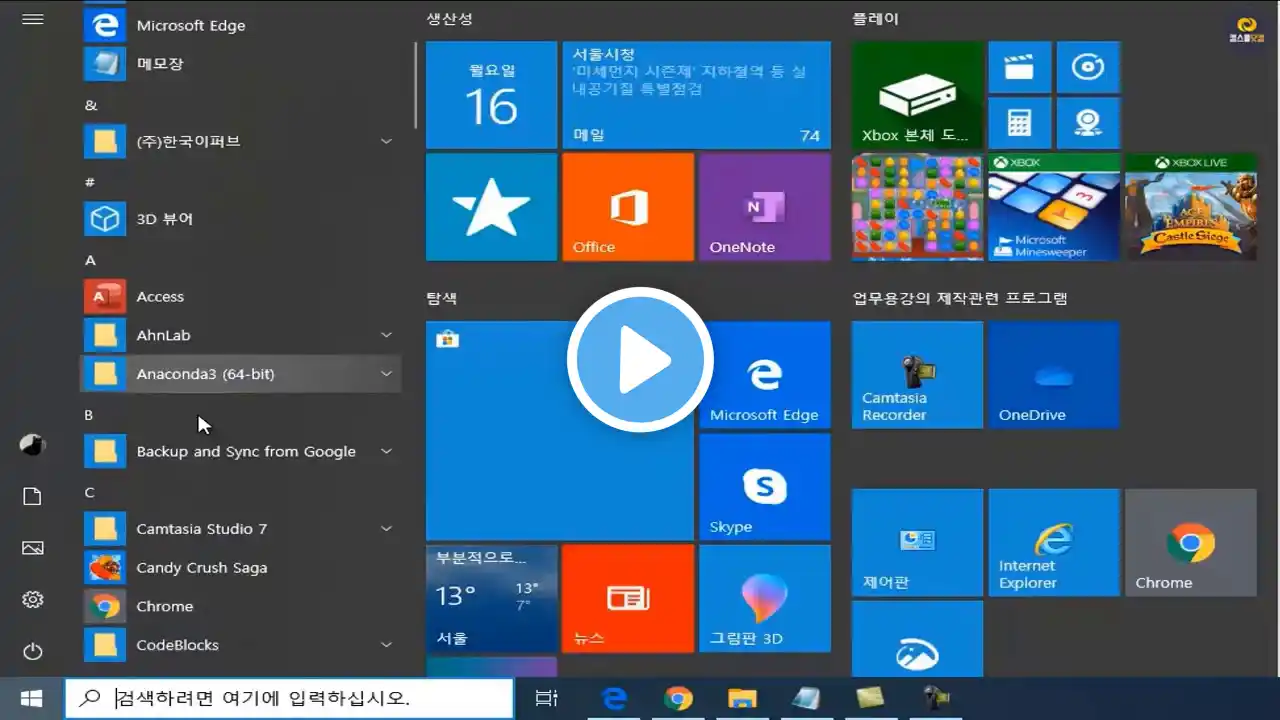Open Microsoft Edge from the app list
Image resolution: width=1280 pixels, height=720 pixels.
240,25
